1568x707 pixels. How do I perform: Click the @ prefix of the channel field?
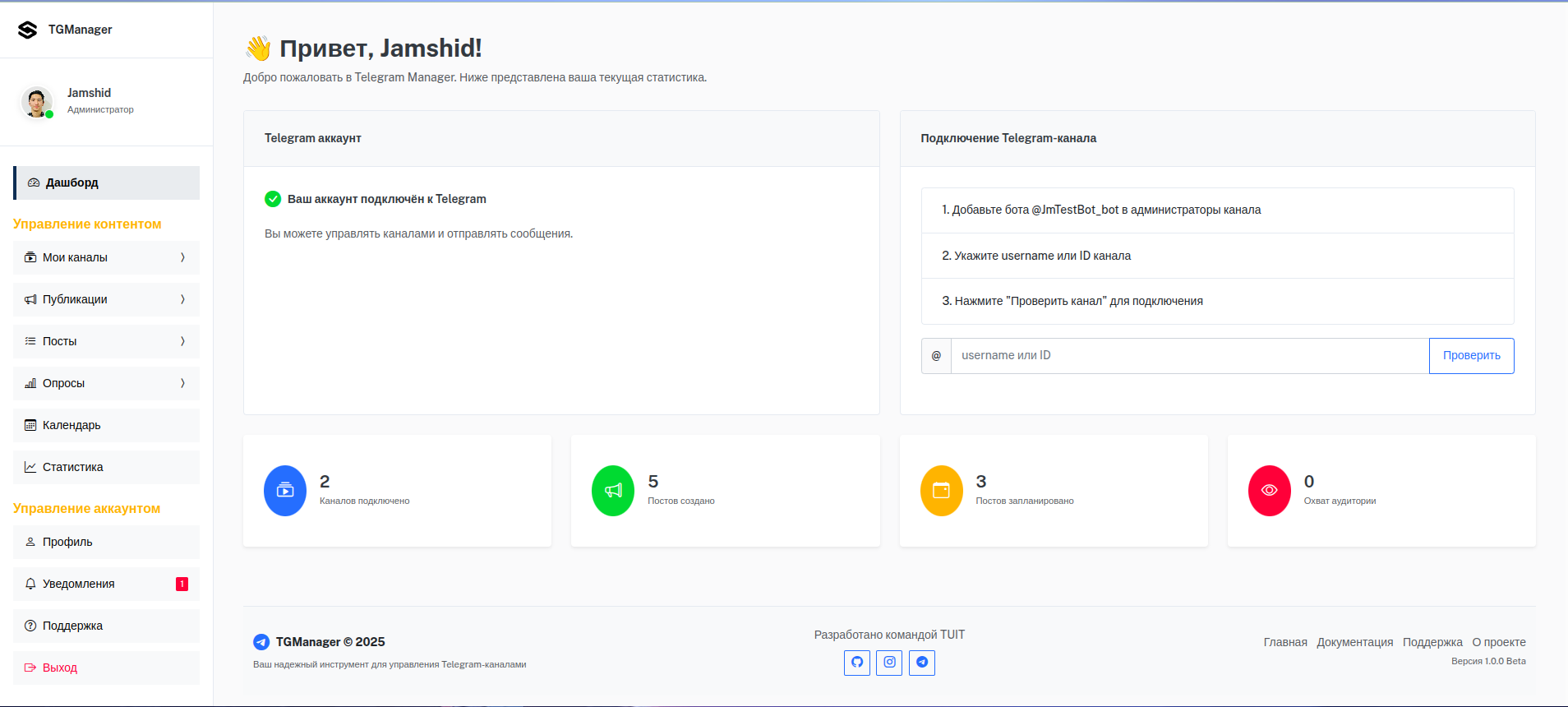tap(936, 356)
